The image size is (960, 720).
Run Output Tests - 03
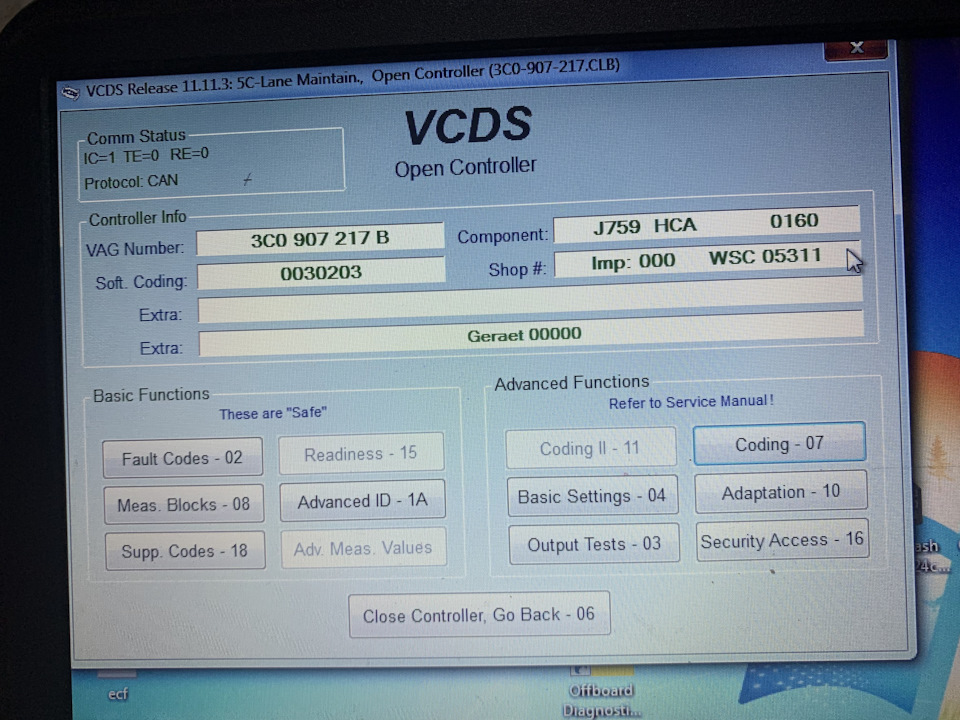point(594,544)
